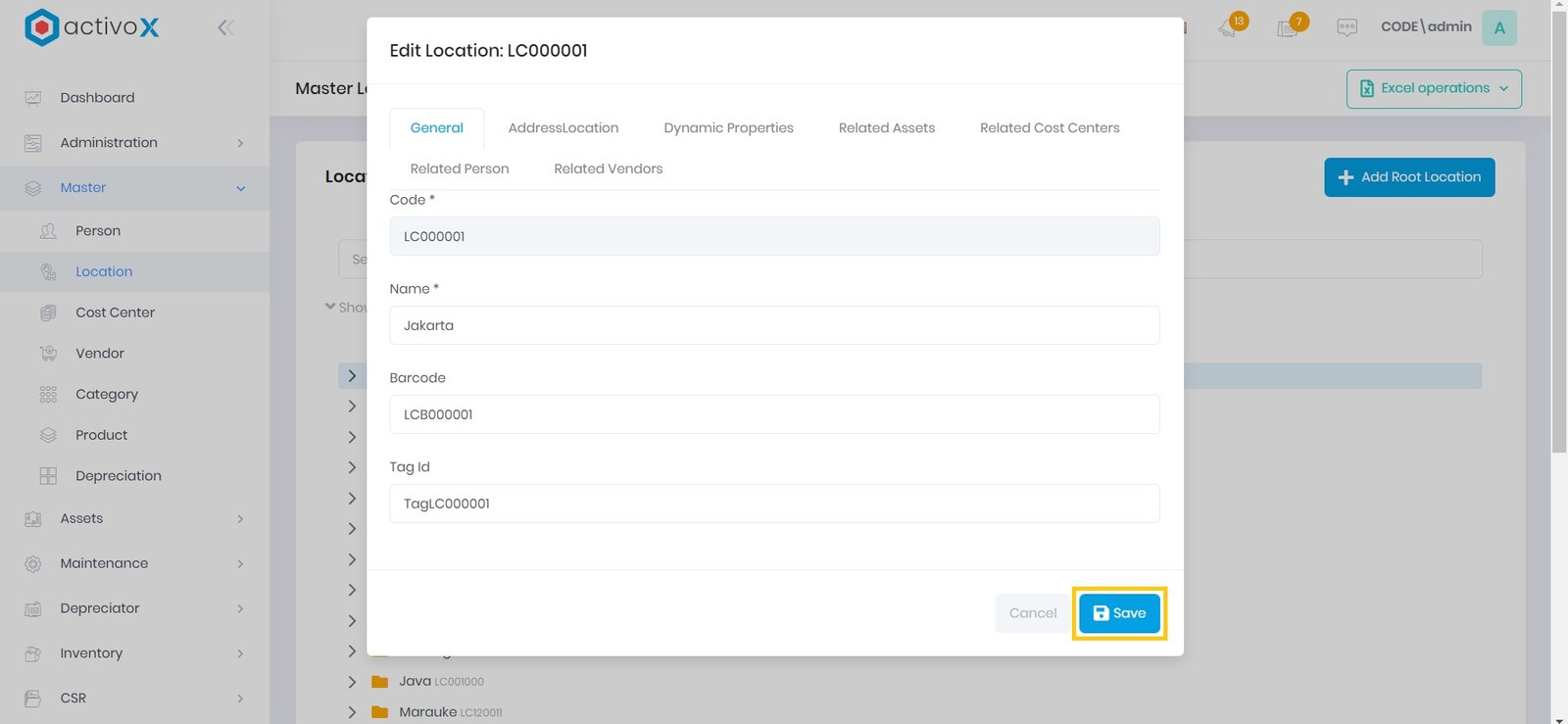The height and width of the screenshot is (724, 1568).
Task: Cancel editing the location
Action: click(x=1033, y=613)
